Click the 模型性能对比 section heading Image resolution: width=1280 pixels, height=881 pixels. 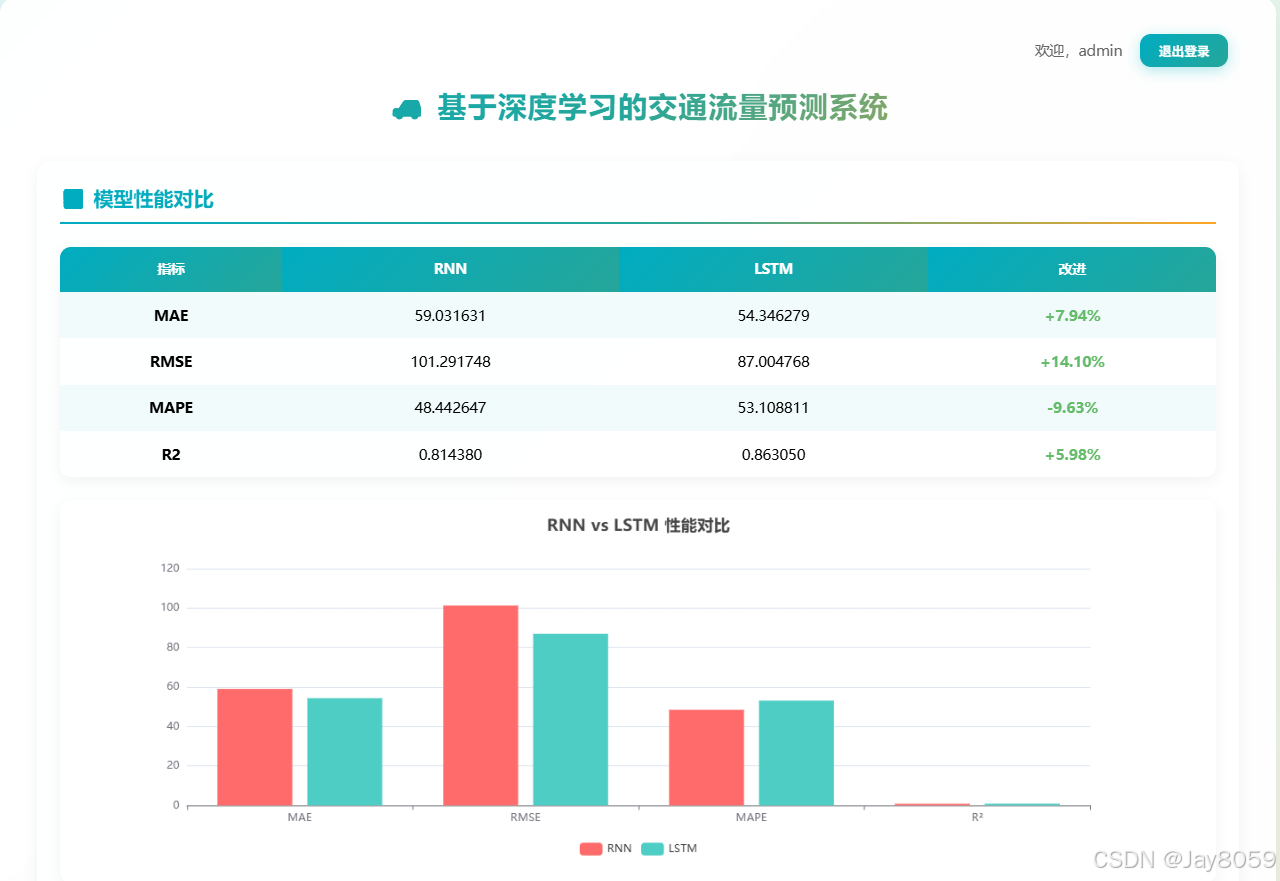coord(153,199)
